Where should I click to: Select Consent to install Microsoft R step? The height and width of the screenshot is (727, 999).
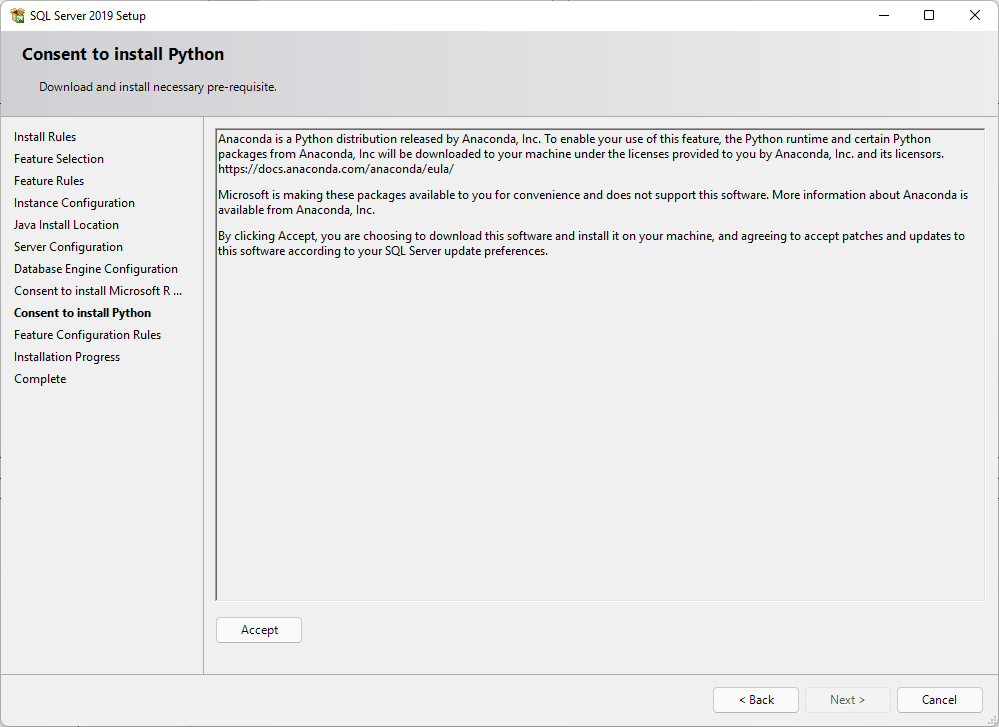98,291
